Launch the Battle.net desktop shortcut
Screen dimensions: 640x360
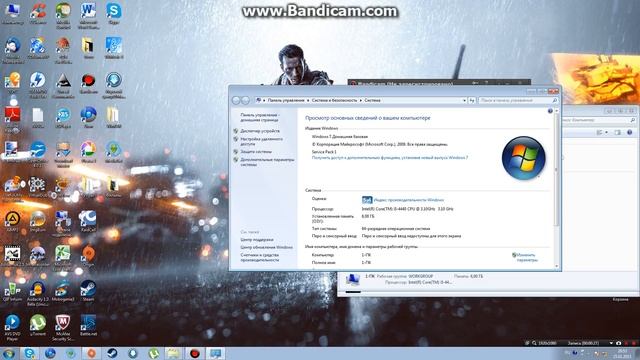pyautogui.click(x=88, y=325)
